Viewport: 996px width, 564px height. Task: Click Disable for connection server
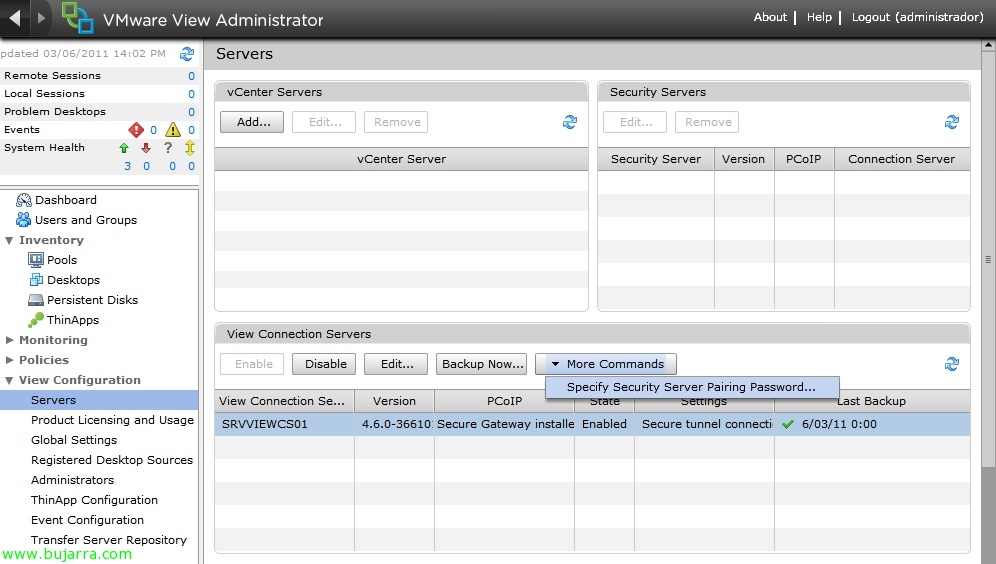coord(324,364)
